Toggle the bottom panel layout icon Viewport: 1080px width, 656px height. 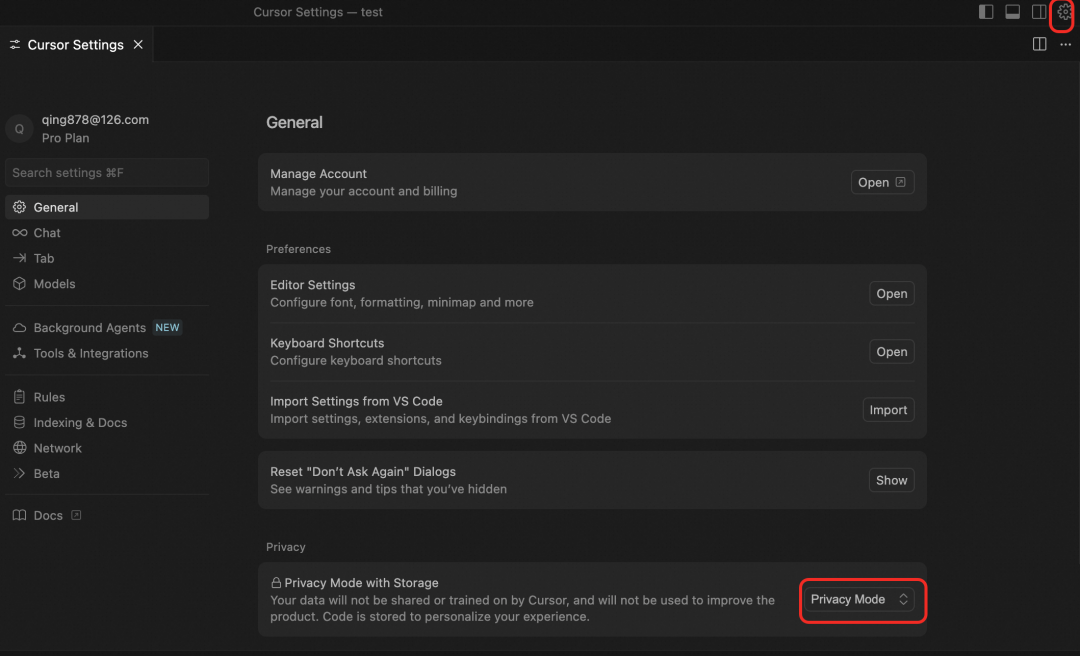pyautogui.click(x=1012, y=12)
